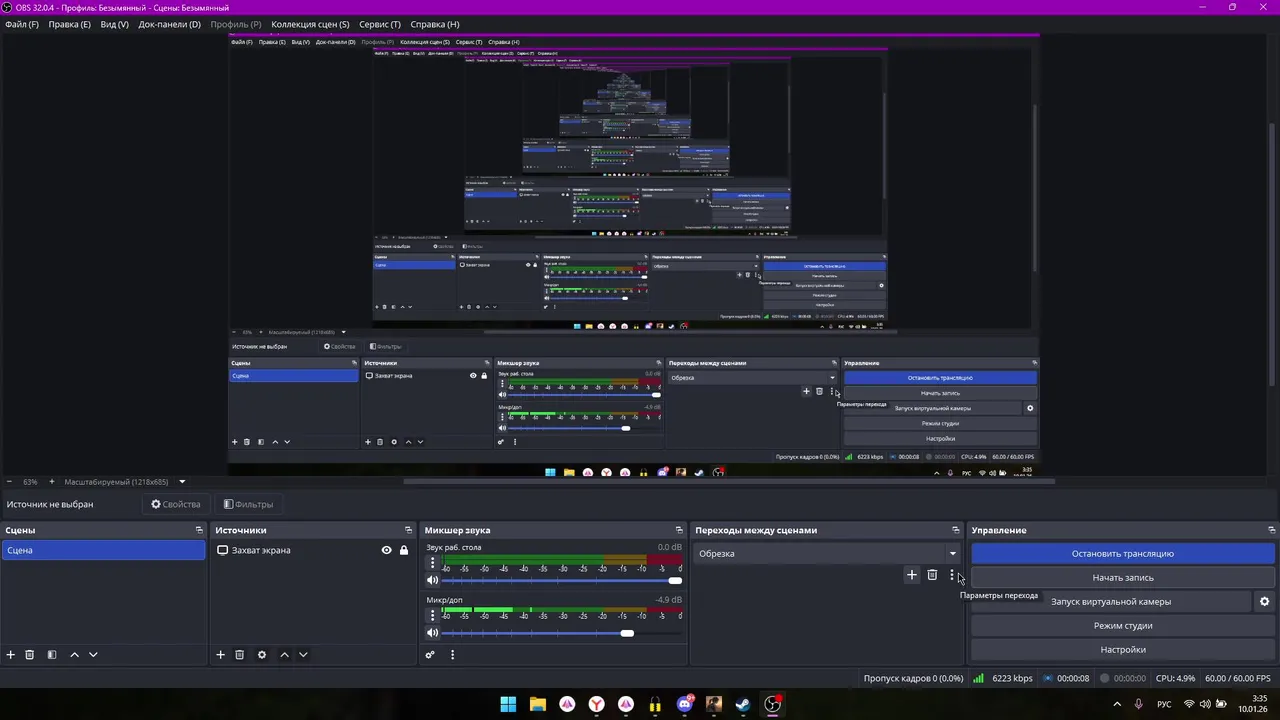Float the Микшер звука dock panel
This screenshot has height=720, width=1280.
[x=680, y=530]
